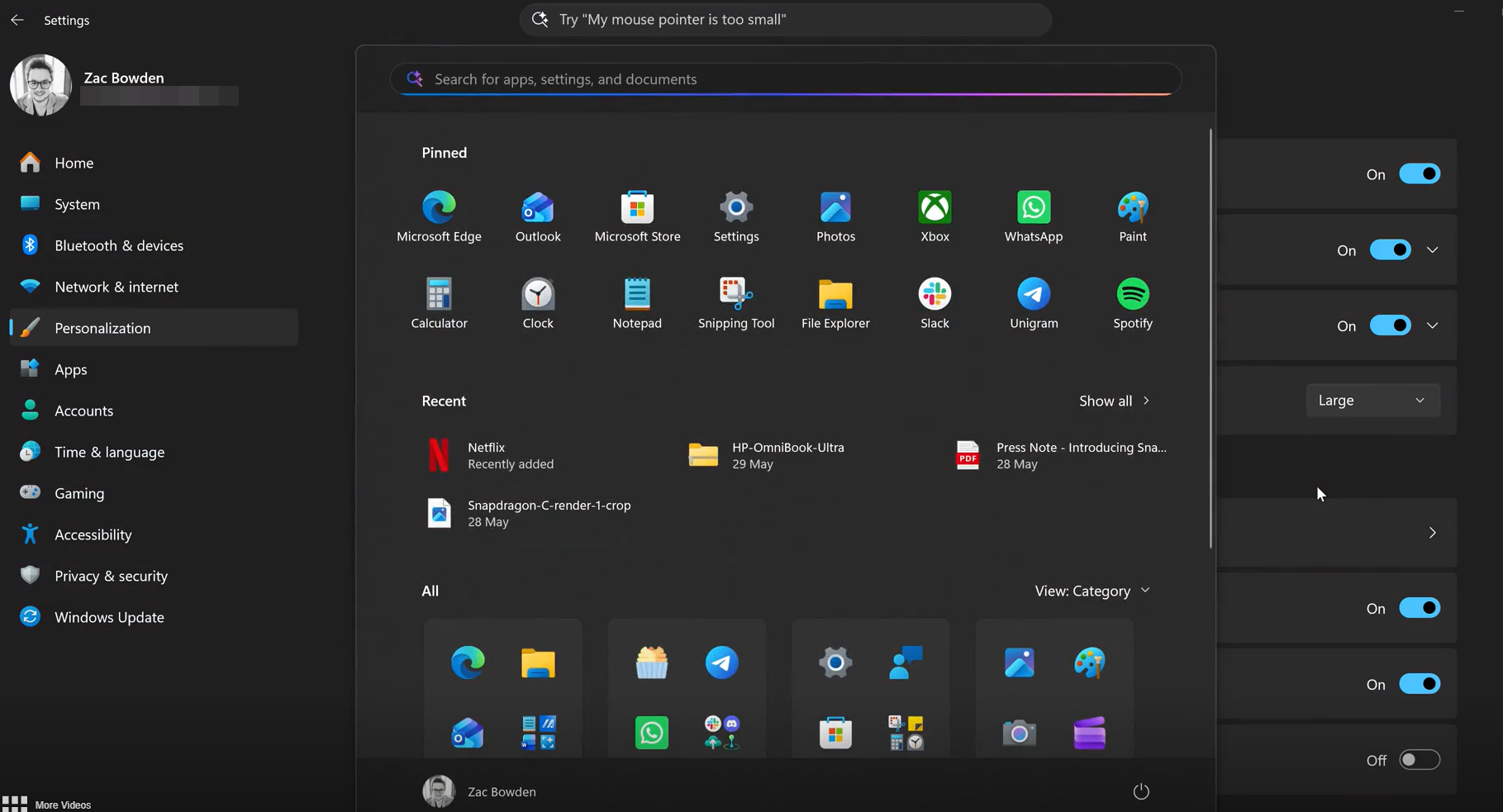Toggle the fifth On switch in Settings
This screenshot has width=1503, height=812.
pos(1420,684)
